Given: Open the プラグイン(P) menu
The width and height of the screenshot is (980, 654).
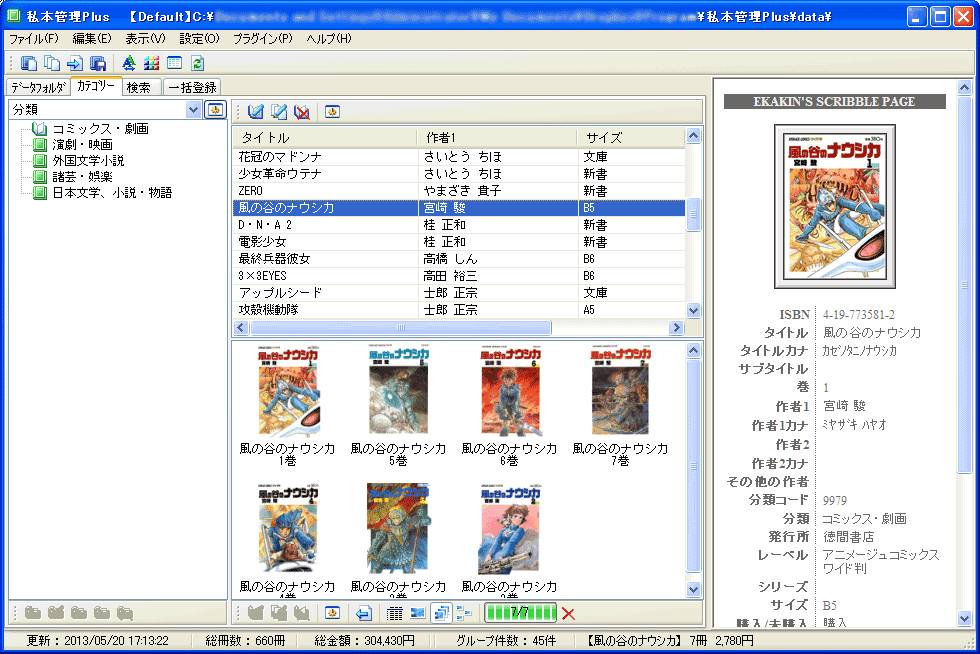Looking at the screenshot, I should [262, 38].
